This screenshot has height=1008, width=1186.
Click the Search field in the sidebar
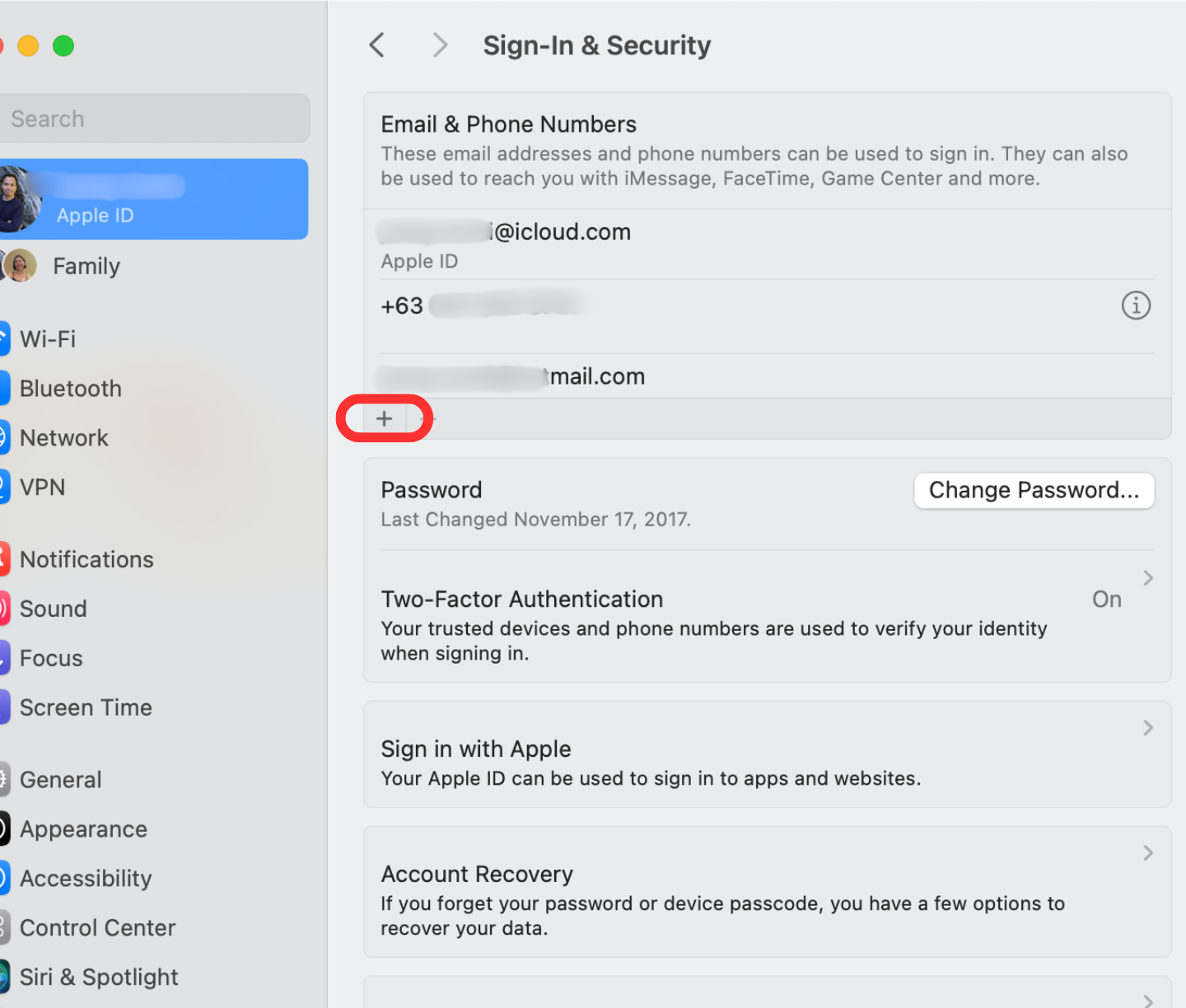pos(155,119)
